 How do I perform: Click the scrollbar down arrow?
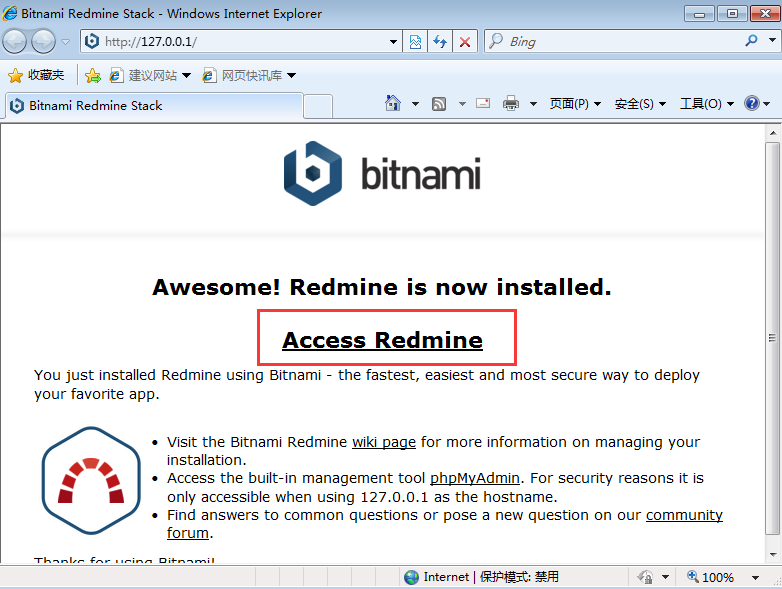773,554
